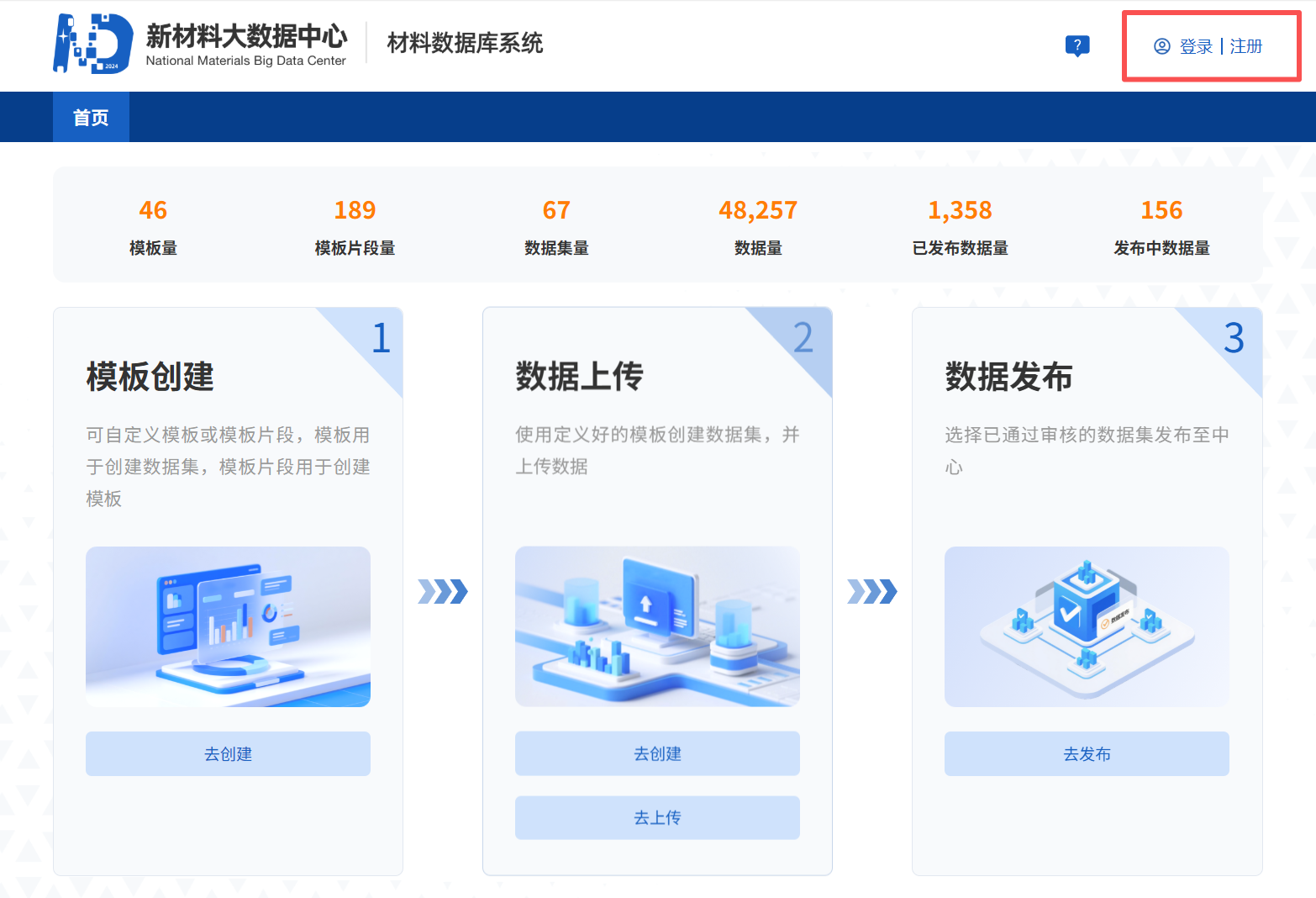This screenshot has height=898, width=1316.
Task: Click the dashboard illustration in 模板创建 card
Action: point(227,626)
